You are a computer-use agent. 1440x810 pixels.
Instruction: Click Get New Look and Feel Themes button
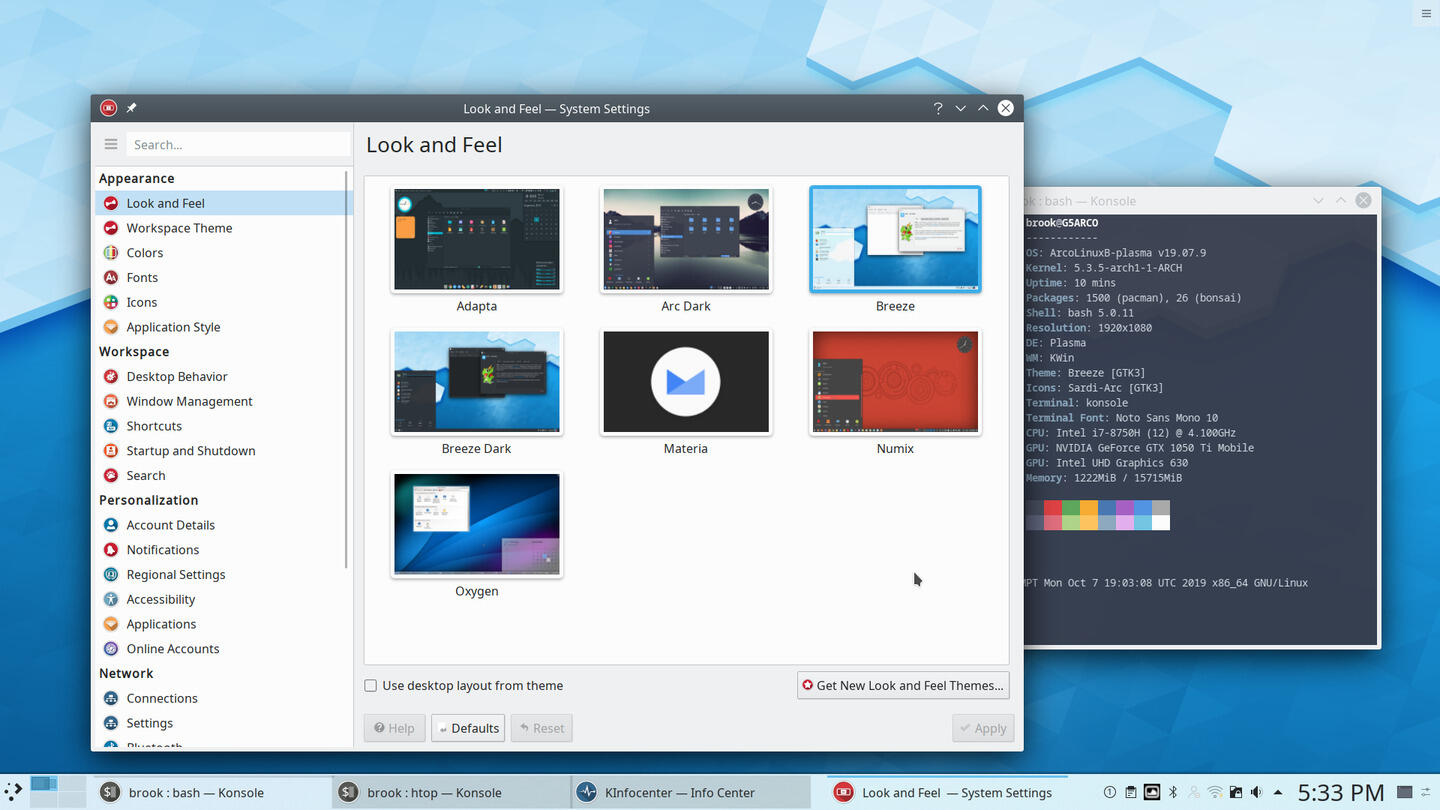click(903, 685)
